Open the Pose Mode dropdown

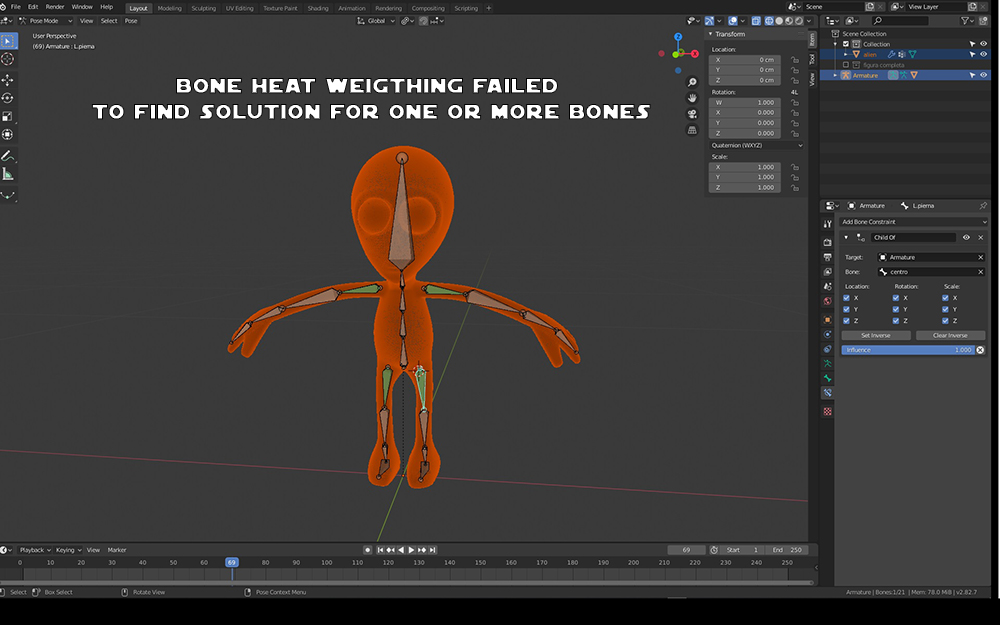pyautogui.click(x=46, y=21)
